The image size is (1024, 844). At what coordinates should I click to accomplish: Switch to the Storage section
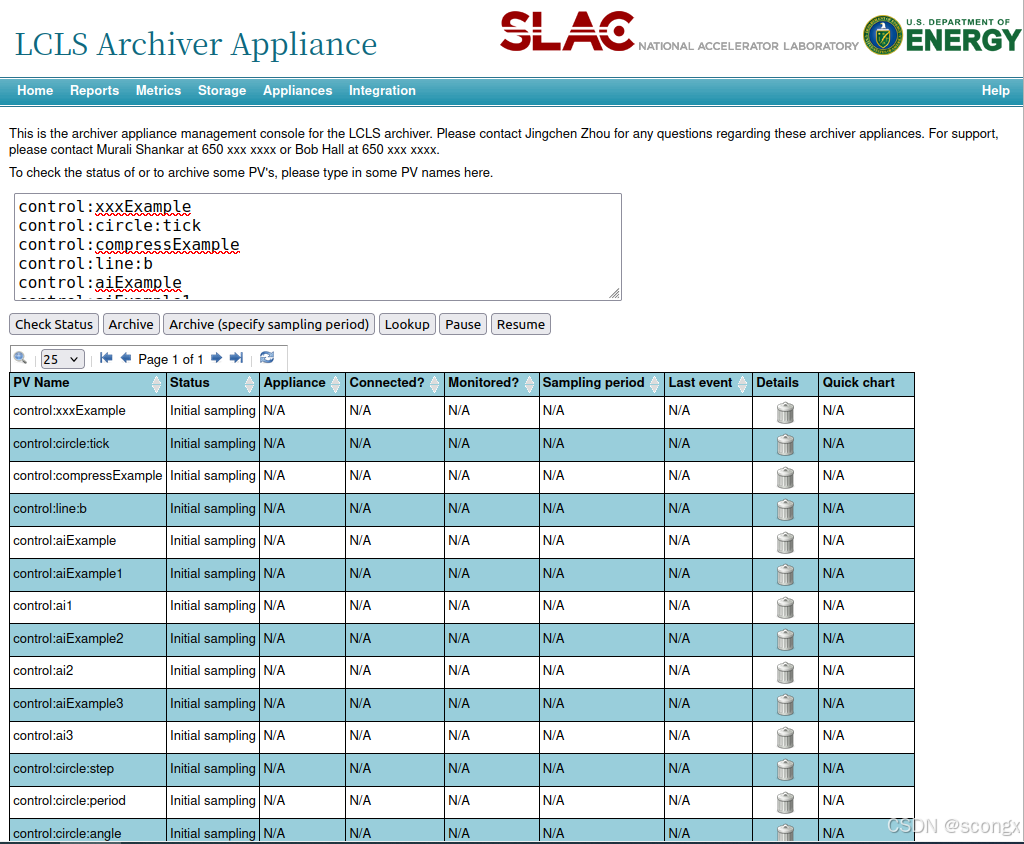click(221, 90)
